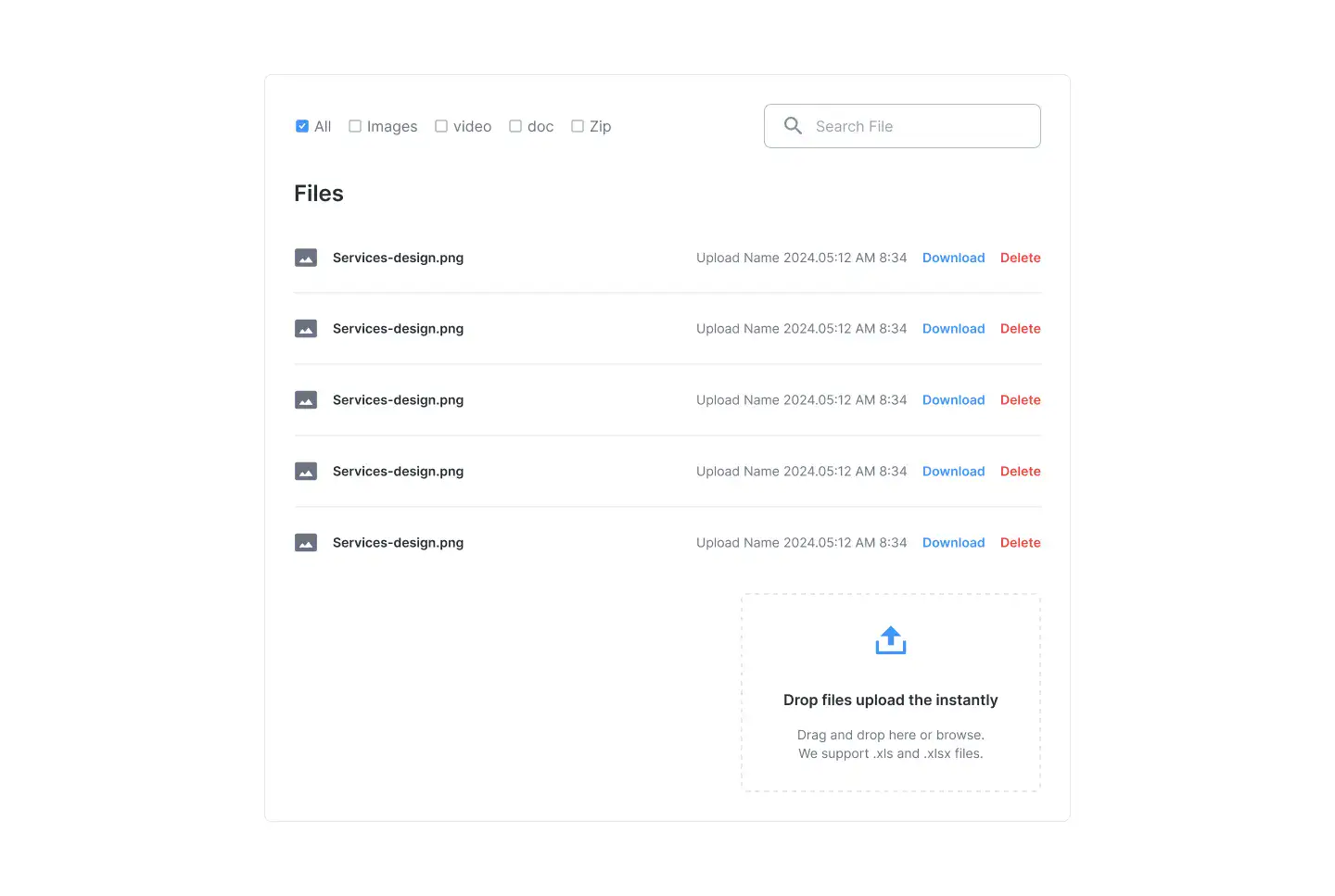This screenshot has height=896, width=1335.
Task: Delete the third Services-design.png file
Action: coord(1021,400)
